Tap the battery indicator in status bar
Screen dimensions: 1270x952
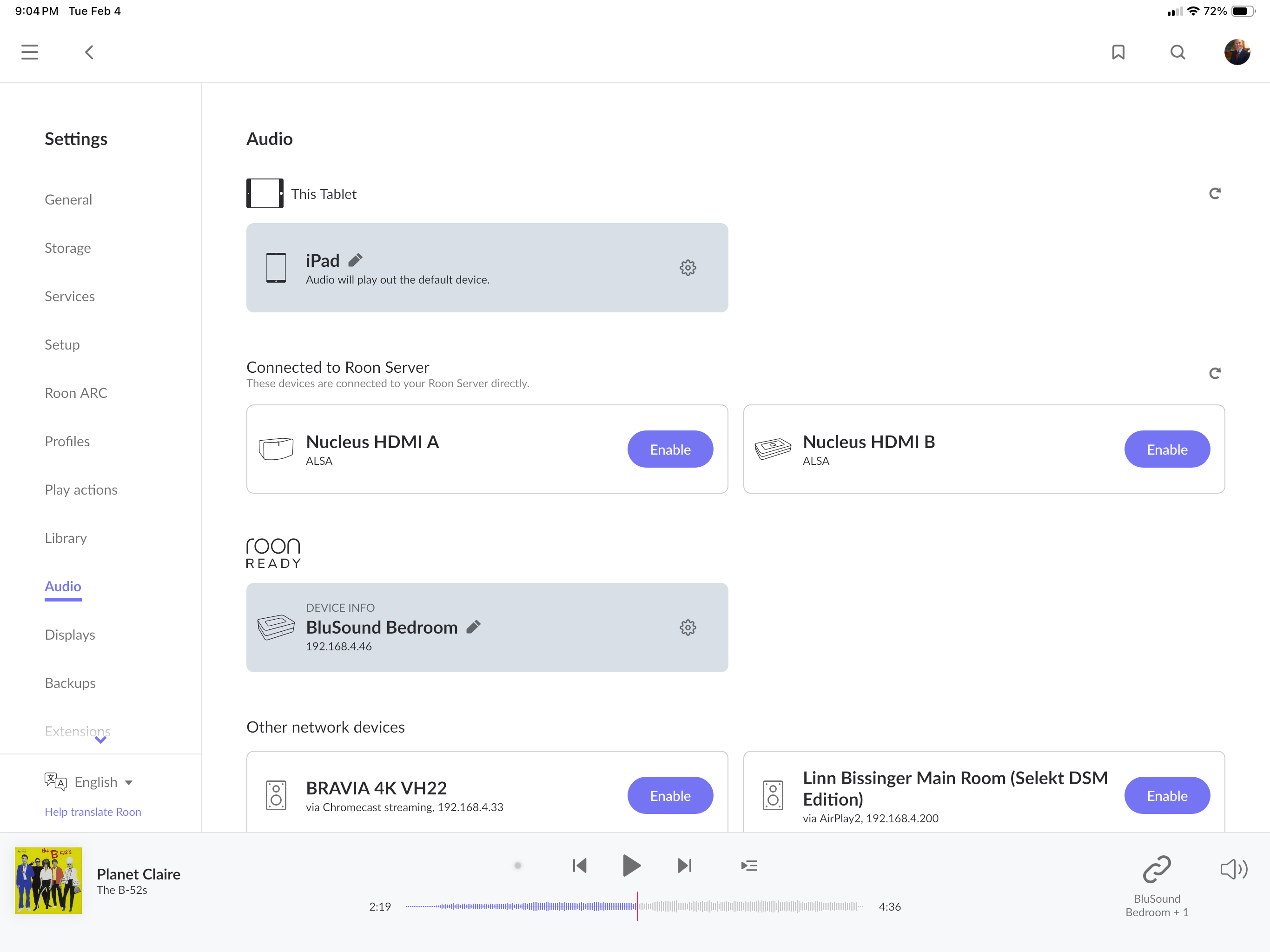pos(1243,11)
